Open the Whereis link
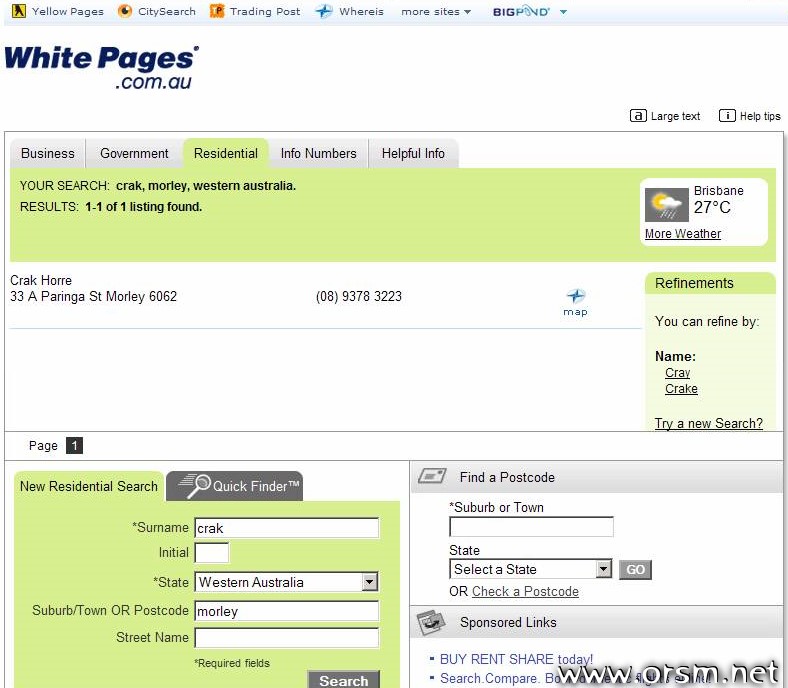Viewport: 788px width, 688px height. tap(361, 12)
